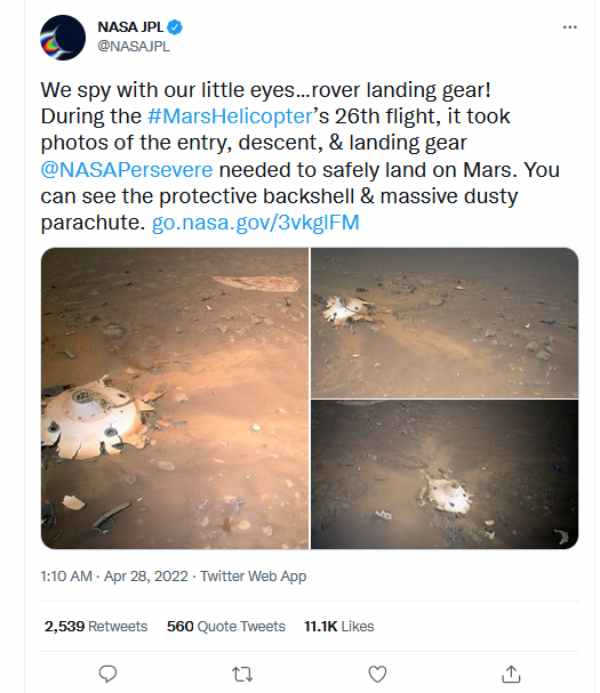Open the NASA JPL display name
This screenshot has width=600, height=693.
point(130,27)
